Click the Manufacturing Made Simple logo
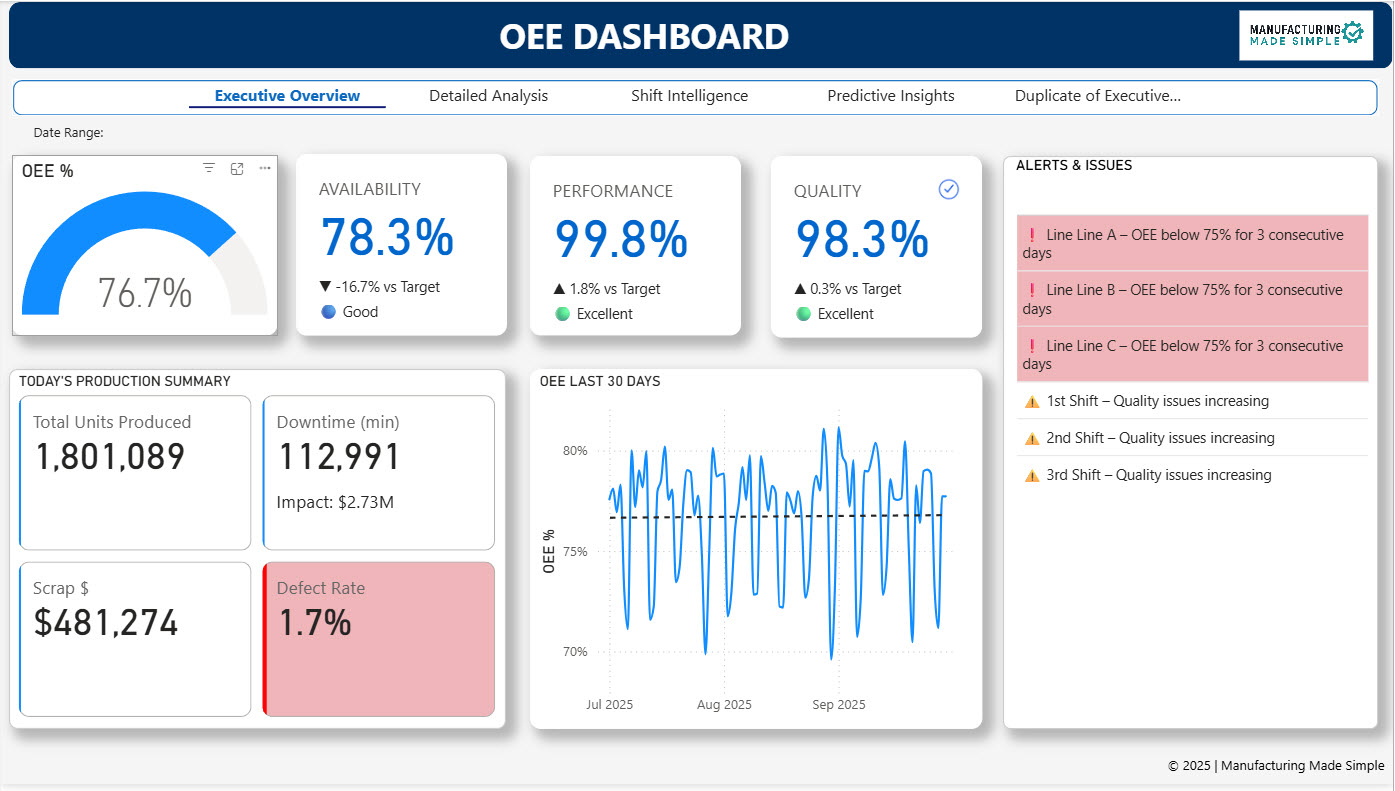 (1306, 34)
